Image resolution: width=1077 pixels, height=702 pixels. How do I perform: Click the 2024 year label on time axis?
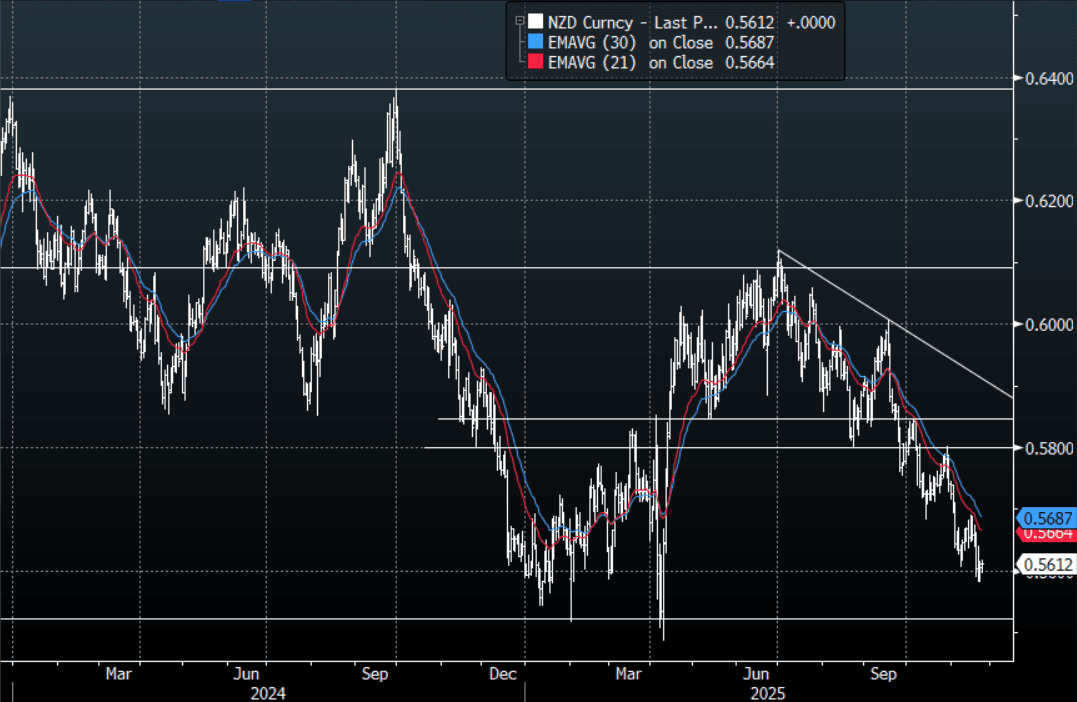267,692
